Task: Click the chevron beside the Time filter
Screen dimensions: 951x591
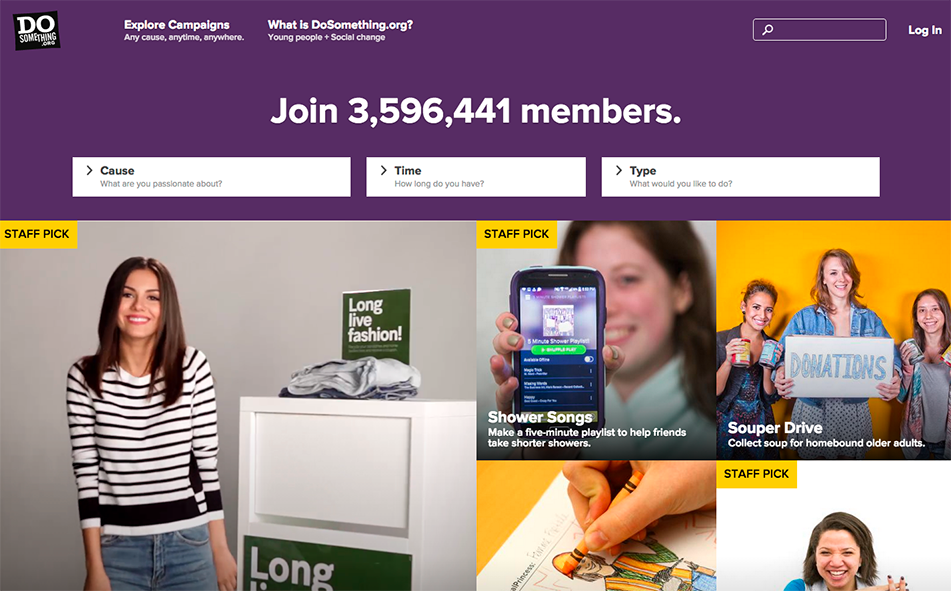Action: [x=383, y=171]
